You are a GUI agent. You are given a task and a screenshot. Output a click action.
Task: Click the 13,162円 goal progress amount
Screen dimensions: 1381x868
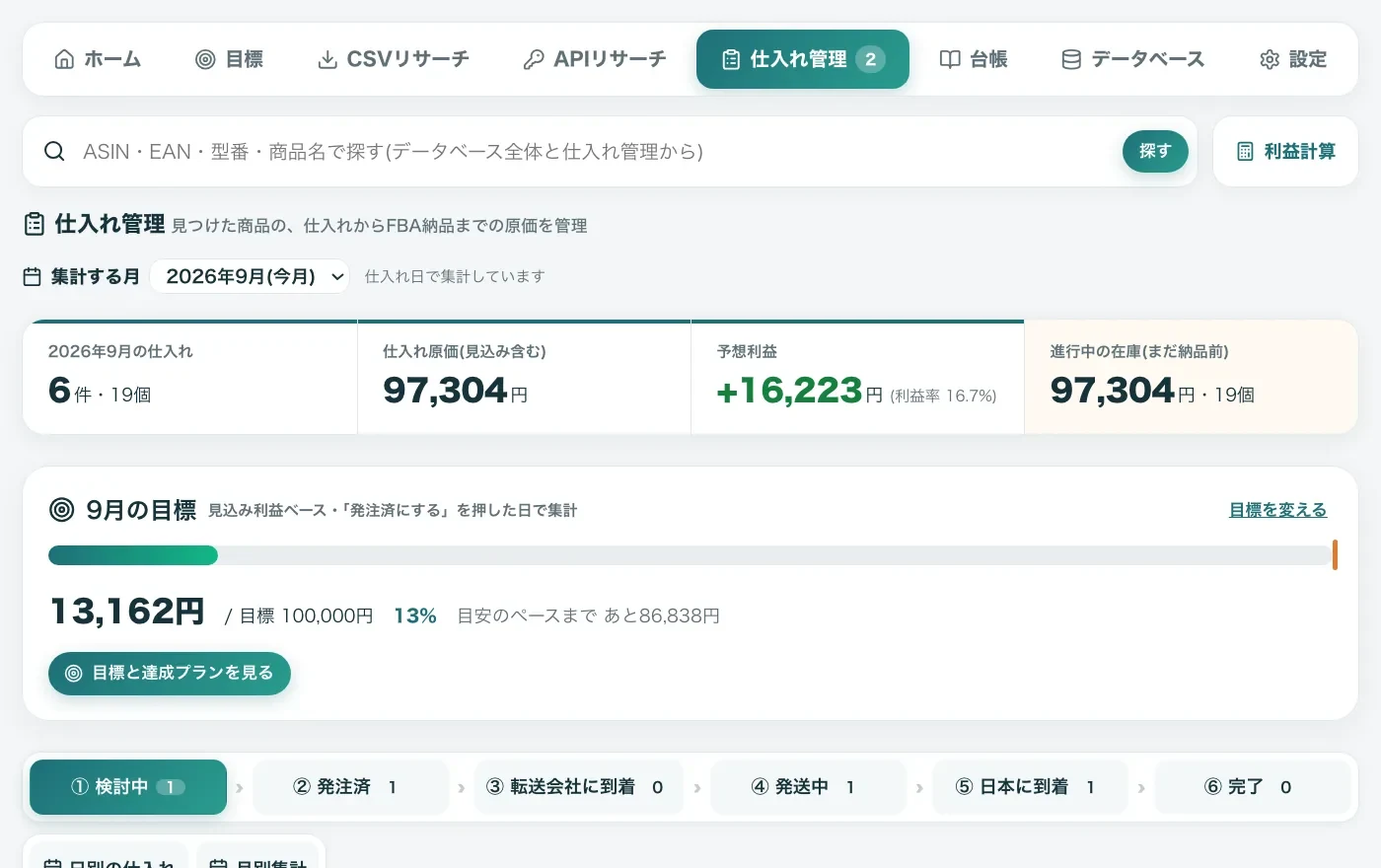click(x=127, y=612)
